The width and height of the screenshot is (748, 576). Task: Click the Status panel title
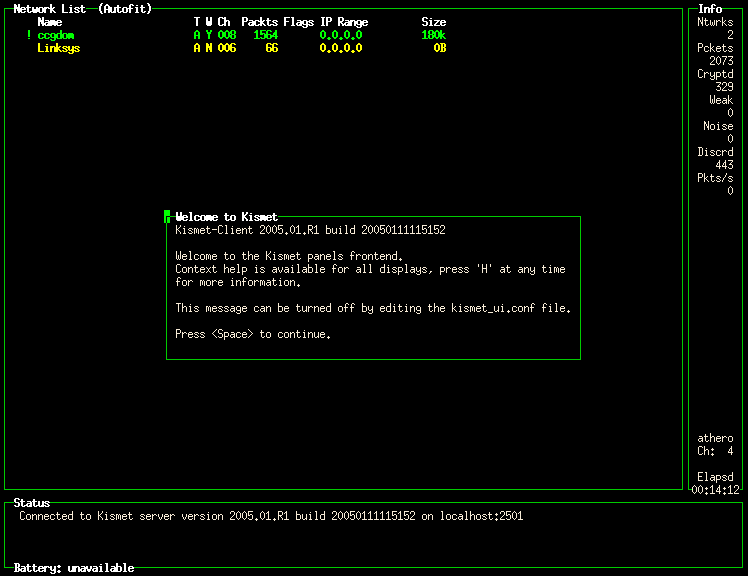coord(32,503)
